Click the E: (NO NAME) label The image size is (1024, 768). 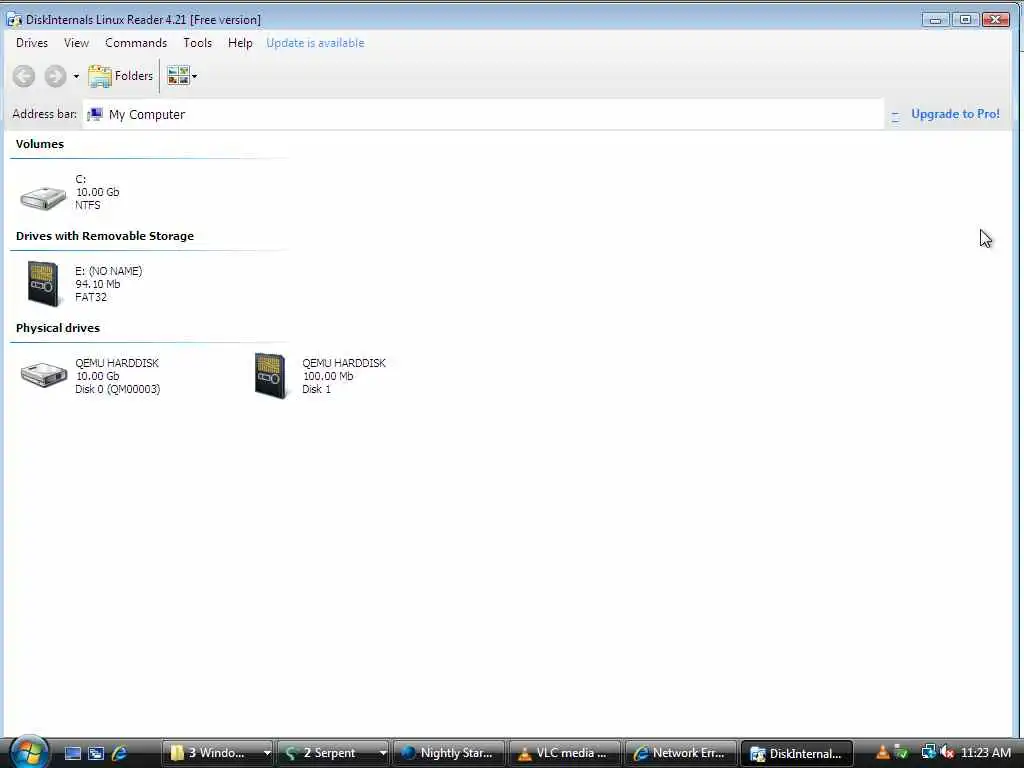pos(108,271)
